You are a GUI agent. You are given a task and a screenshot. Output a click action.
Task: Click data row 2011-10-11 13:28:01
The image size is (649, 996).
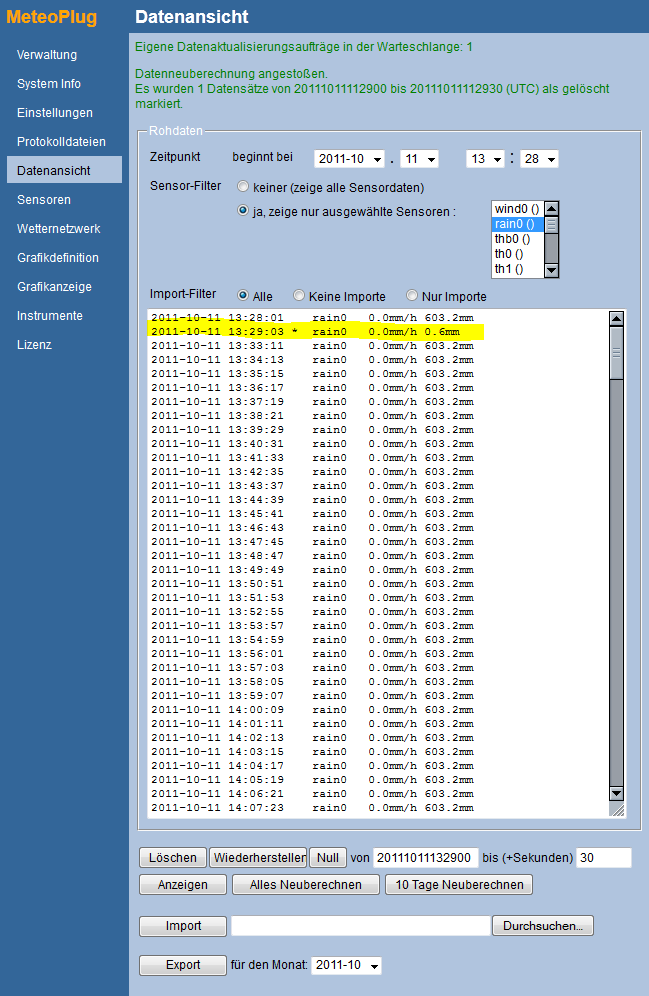(312, 318)
